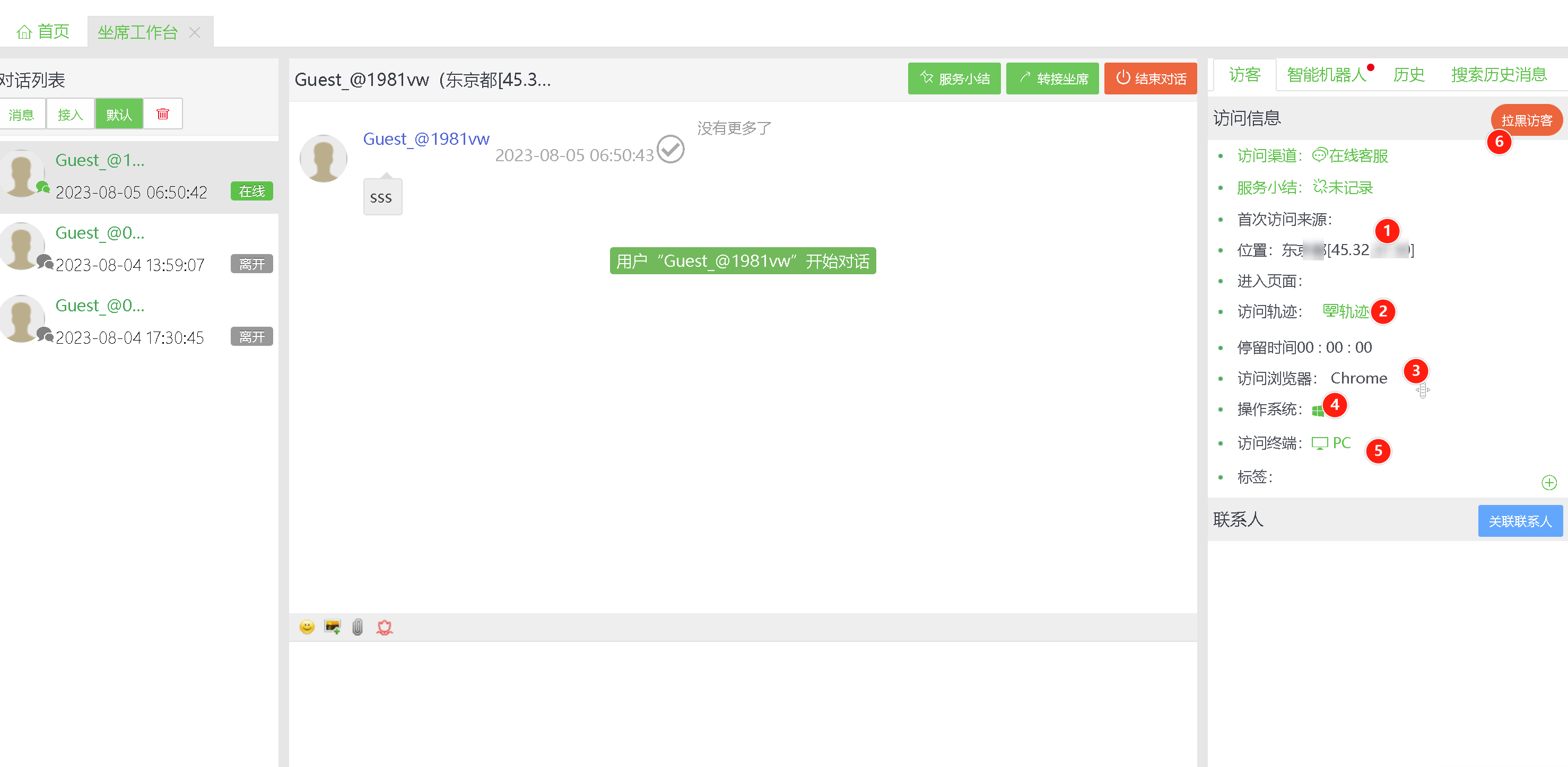Screen dimensions: 1568x767
Task: Click the 转接坐席 button
Action: pos(1052,79)
